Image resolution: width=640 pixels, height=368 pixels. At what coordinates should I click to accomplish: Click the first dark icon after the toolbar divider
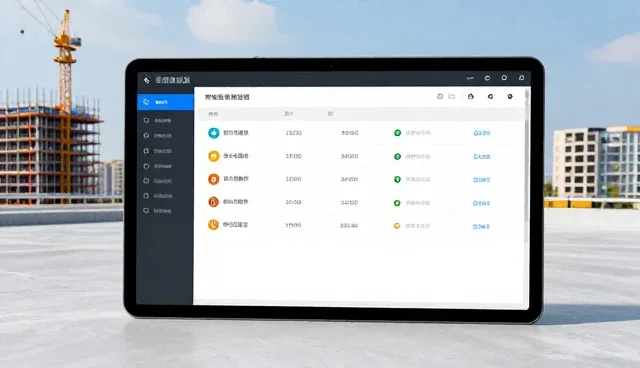pos(471,96)
